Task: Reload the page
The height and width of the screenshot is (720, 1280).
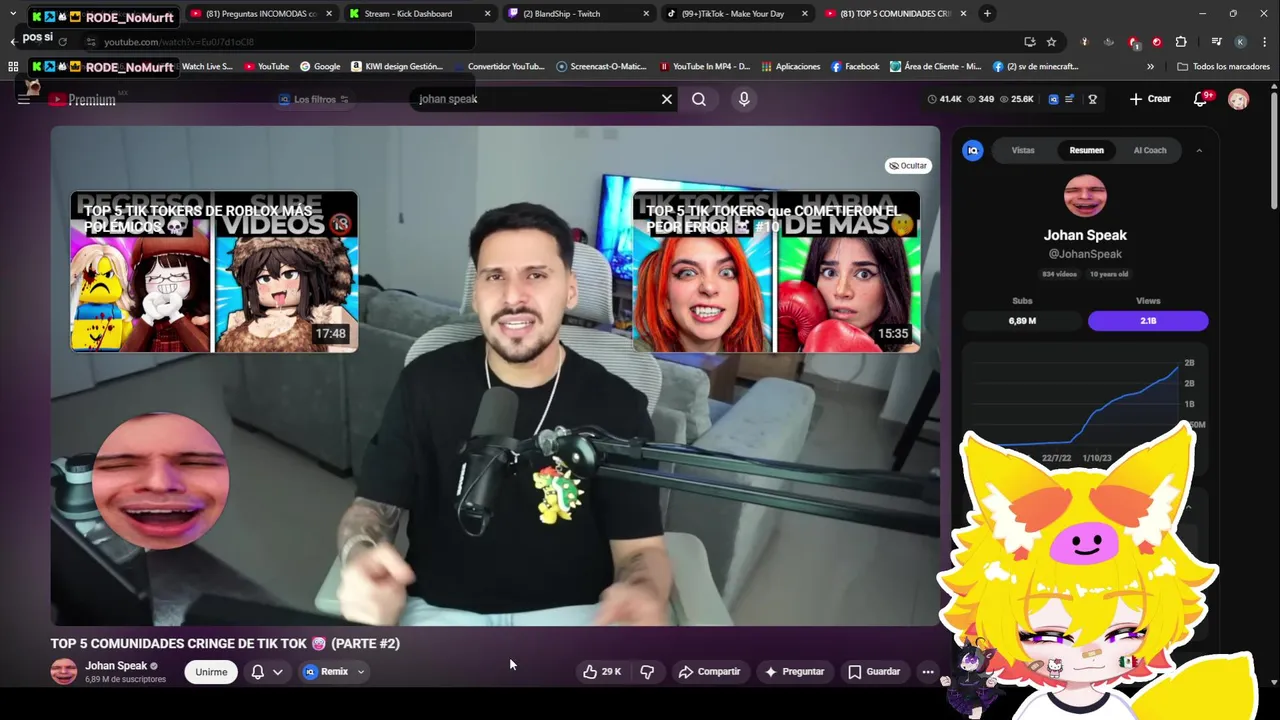Action: 62,42
